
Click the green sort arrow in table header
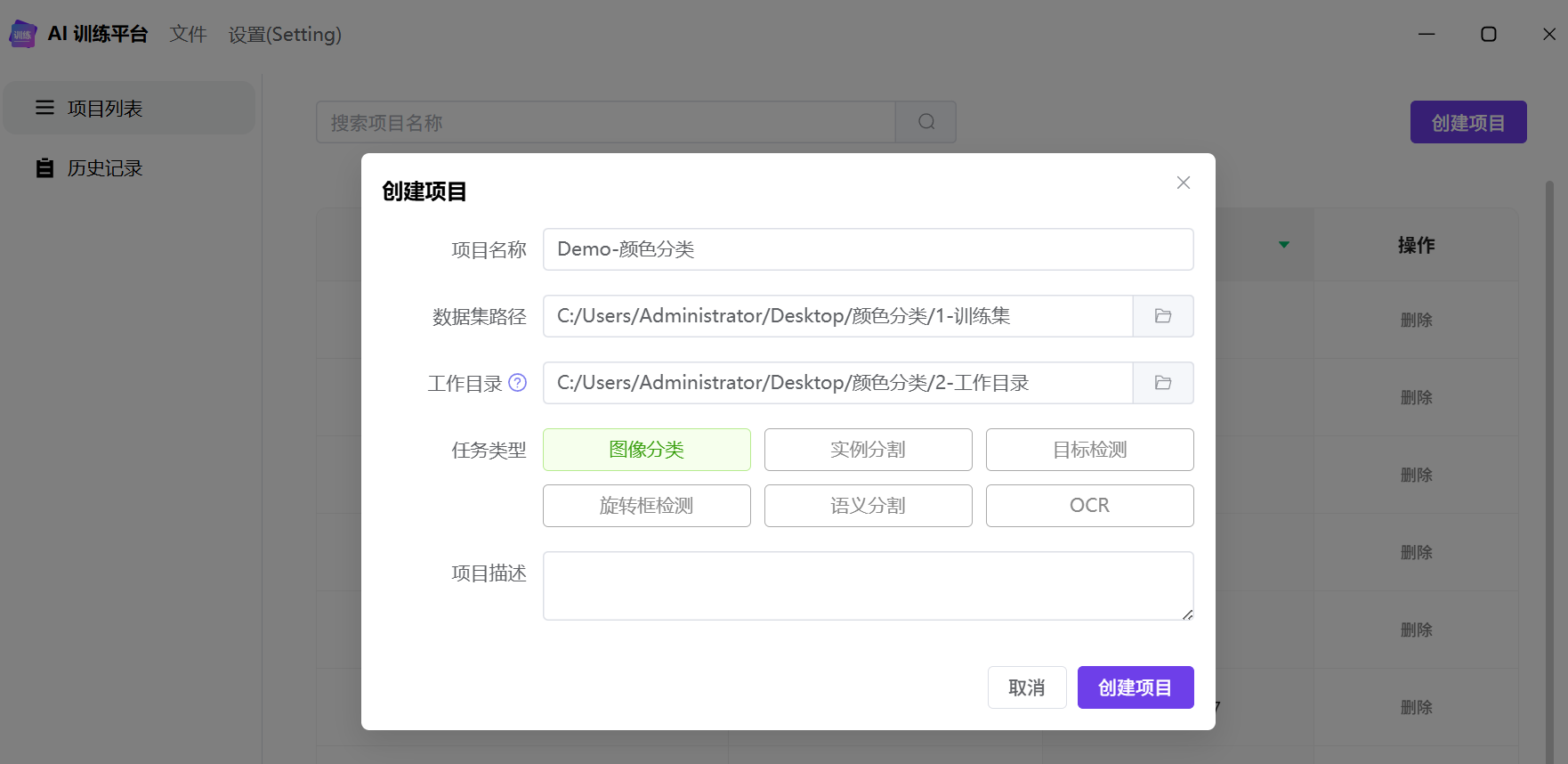1283,245
